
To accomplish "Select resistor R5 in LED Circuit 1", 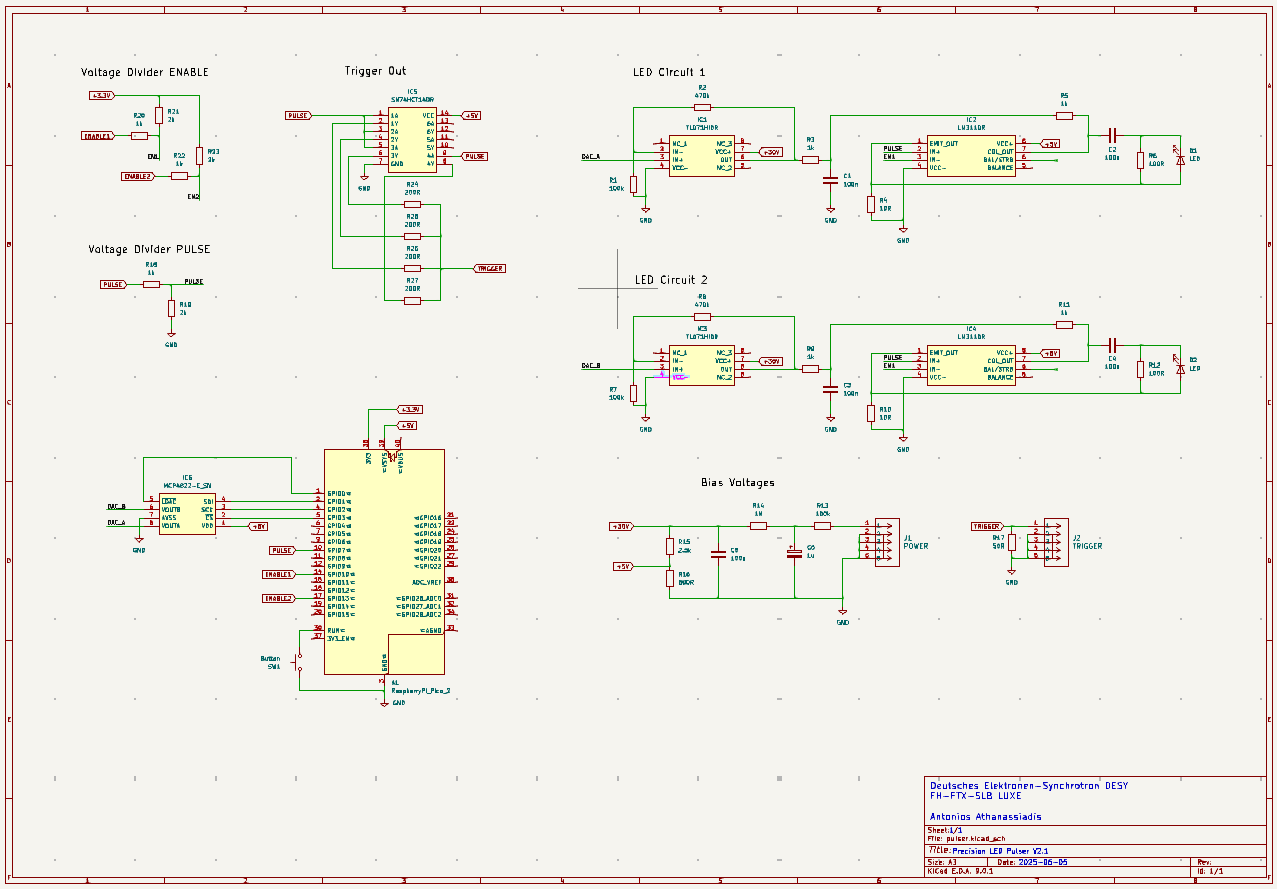I will coord(1064,116).
